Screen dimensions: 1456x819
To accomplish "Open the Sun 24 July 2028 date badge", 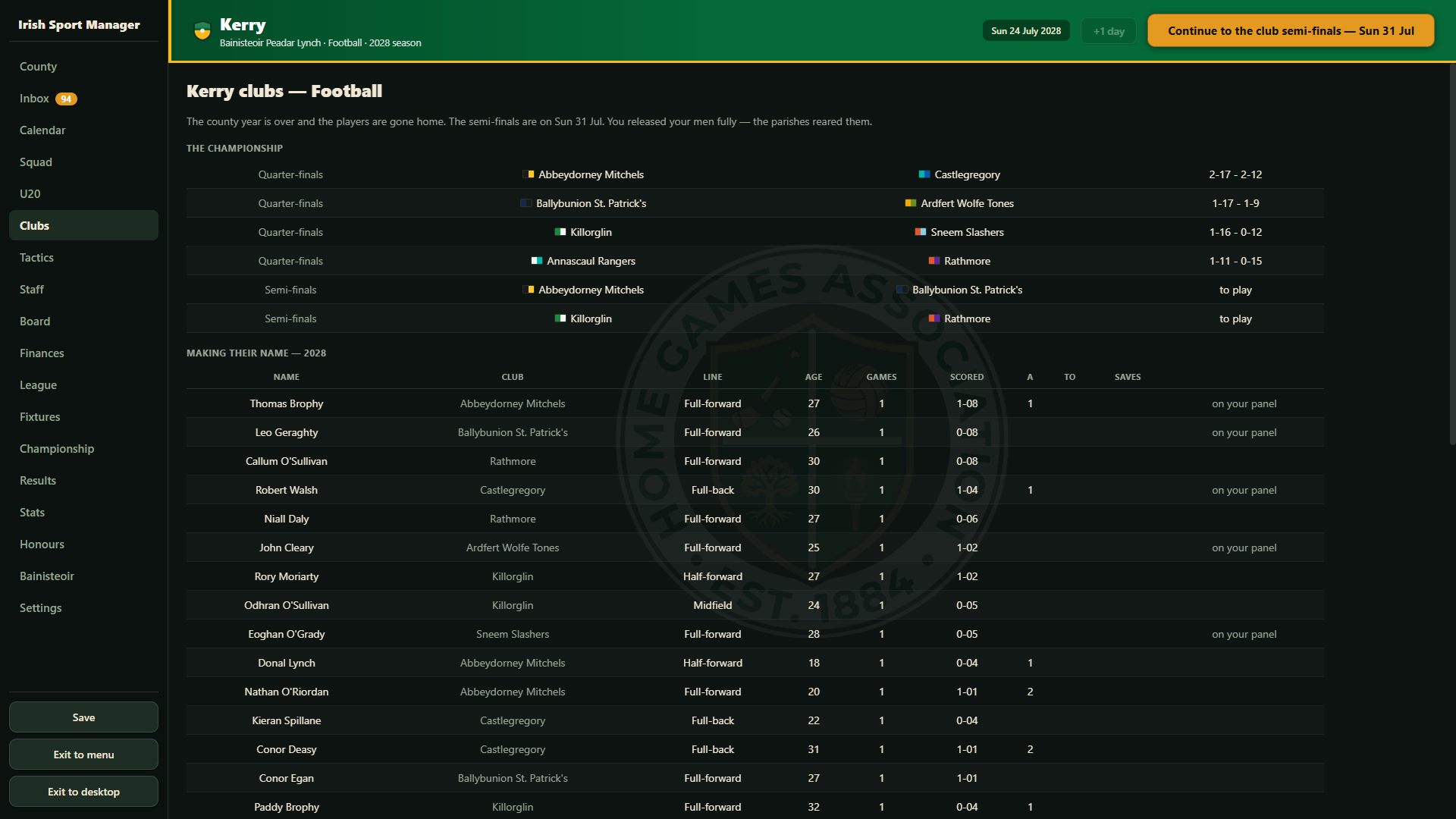I will point(1026,31).
